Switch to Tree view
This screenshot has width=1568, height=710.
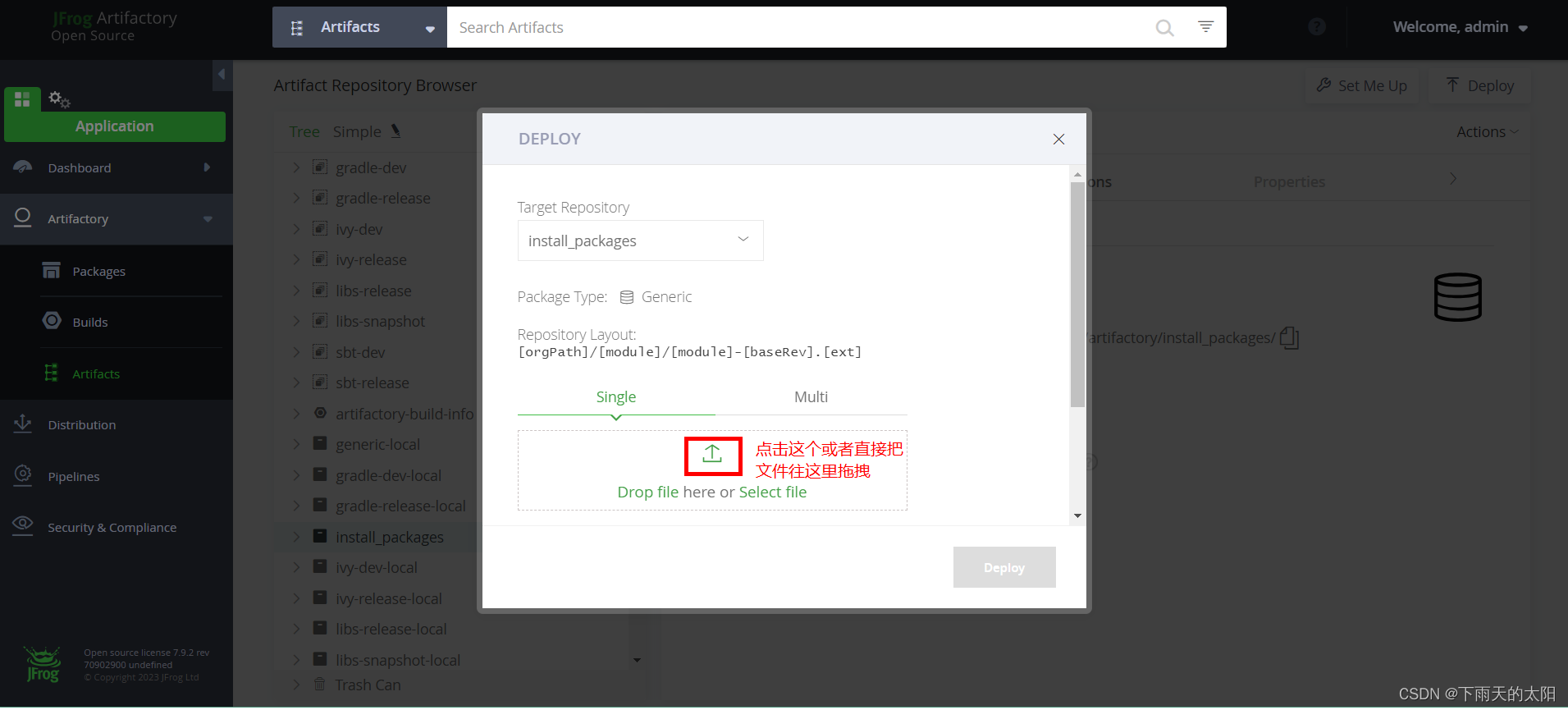[304, 132]
